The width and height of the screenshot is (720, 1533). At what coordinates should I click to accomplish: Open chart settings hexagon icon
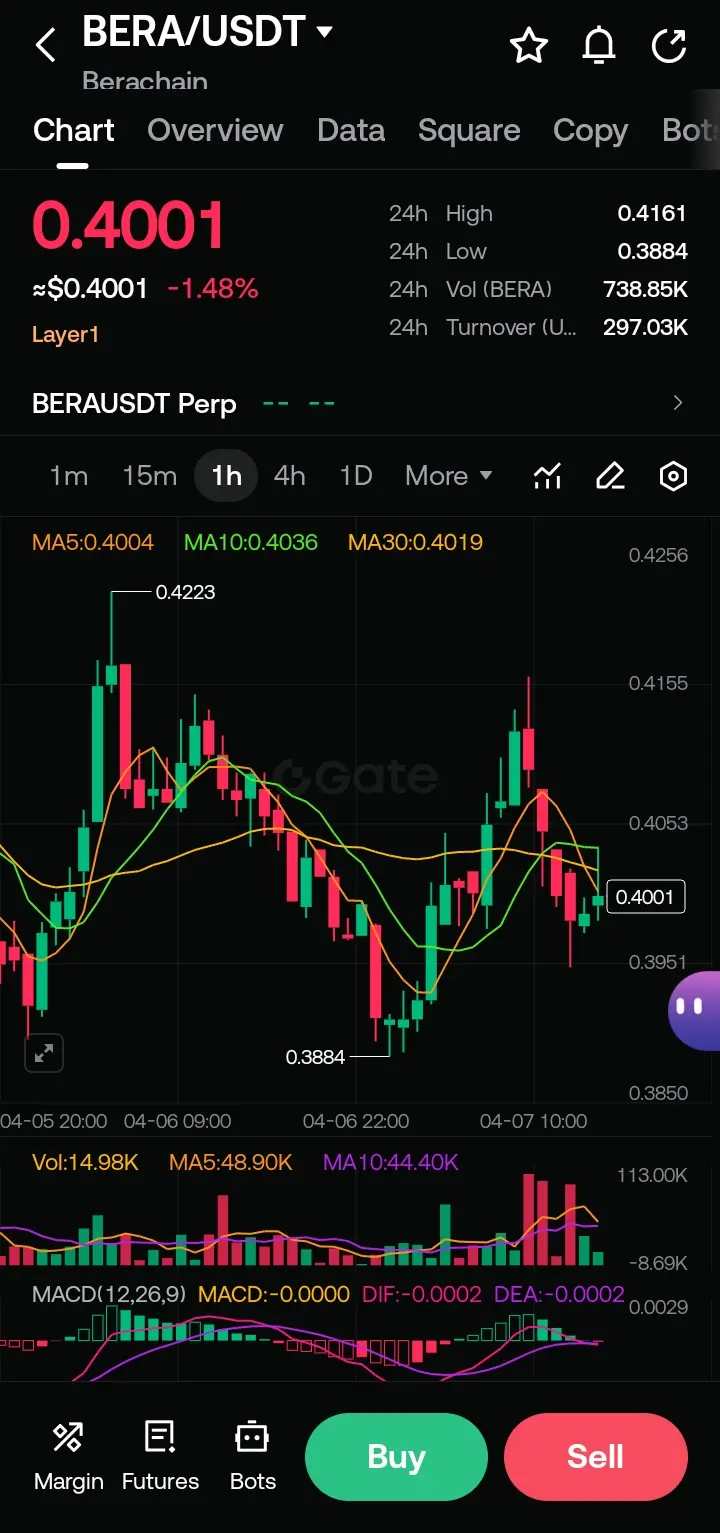[x=674, y=476]
